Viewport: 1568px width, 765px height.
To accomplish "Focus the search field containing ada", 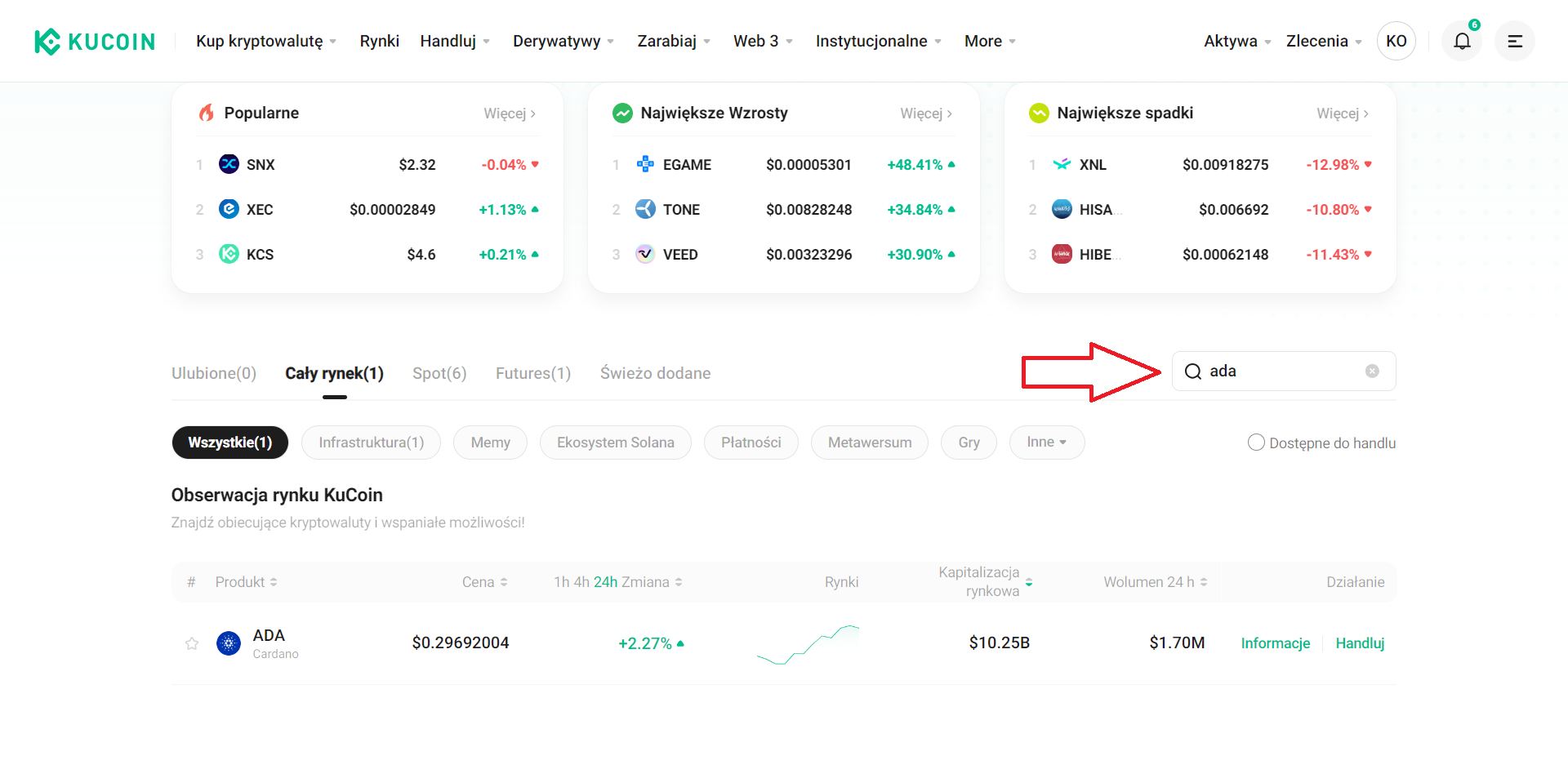I will 1284,371.
